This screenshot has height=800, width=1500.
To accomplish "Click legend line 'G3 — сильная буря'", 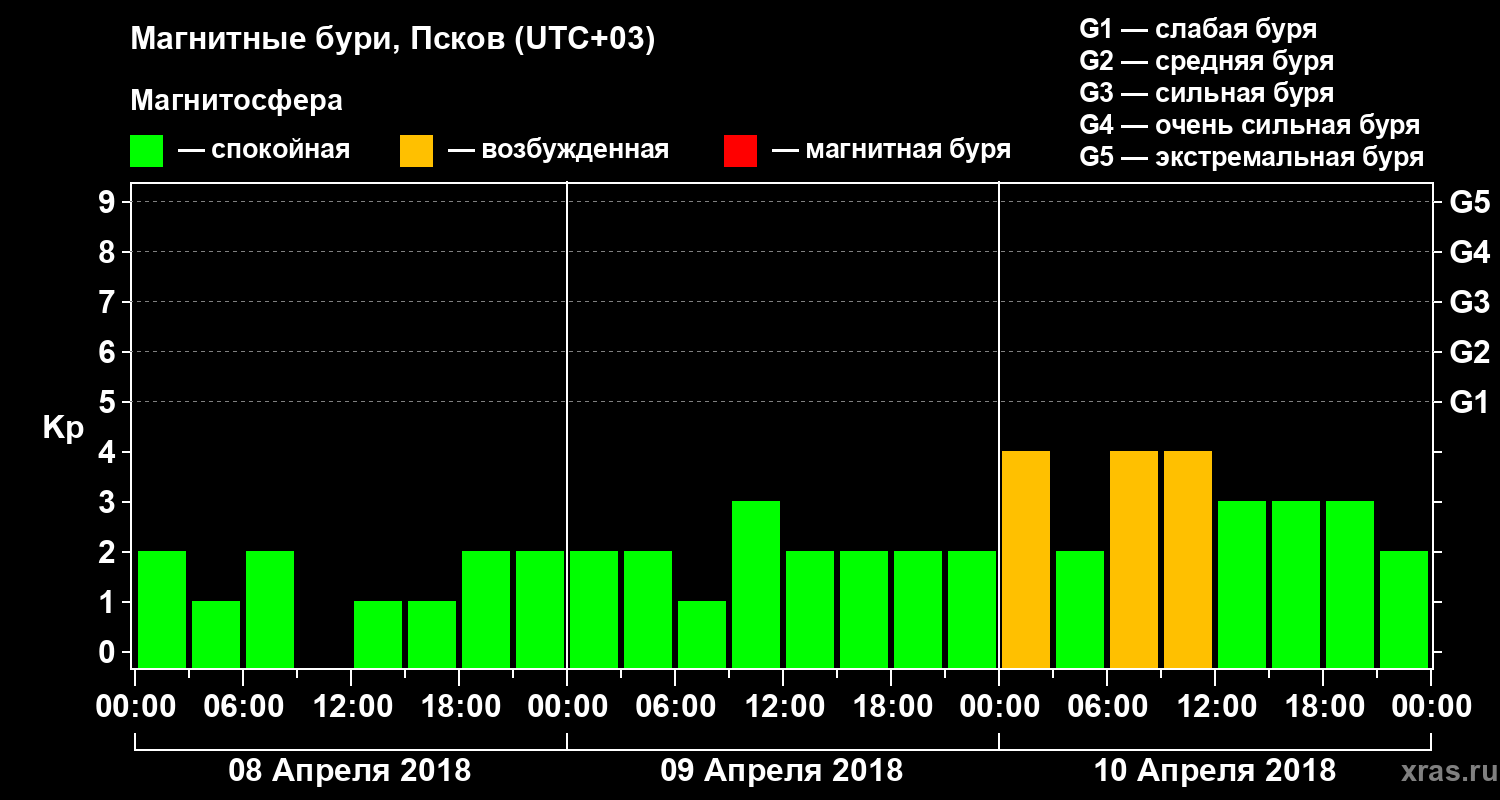I will [1206, 93].
